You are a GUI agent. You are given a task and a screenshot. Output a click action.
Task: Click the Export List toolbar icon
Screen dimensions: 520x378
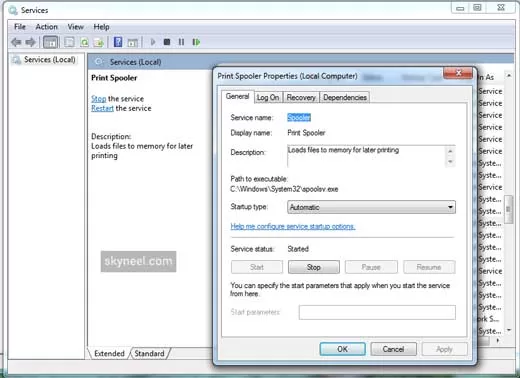[99, 42]
